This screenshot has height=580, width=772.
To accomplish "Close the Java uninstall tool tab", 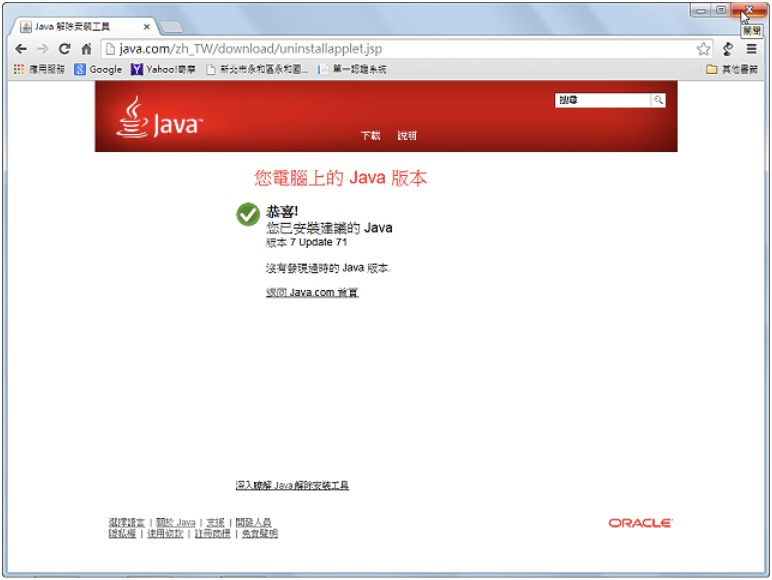I will click(x=146, y=27).
